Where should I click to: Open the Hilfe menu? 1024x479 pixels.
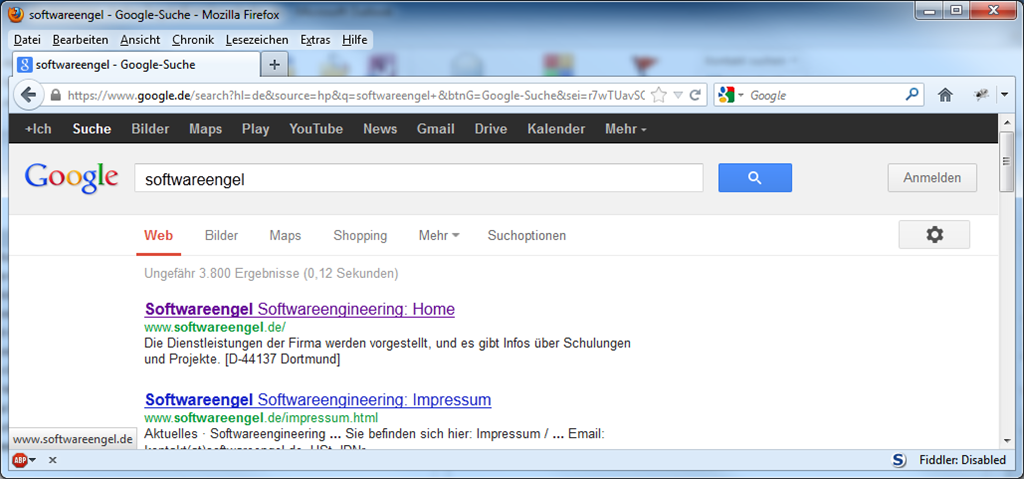(x=355, y=40)
